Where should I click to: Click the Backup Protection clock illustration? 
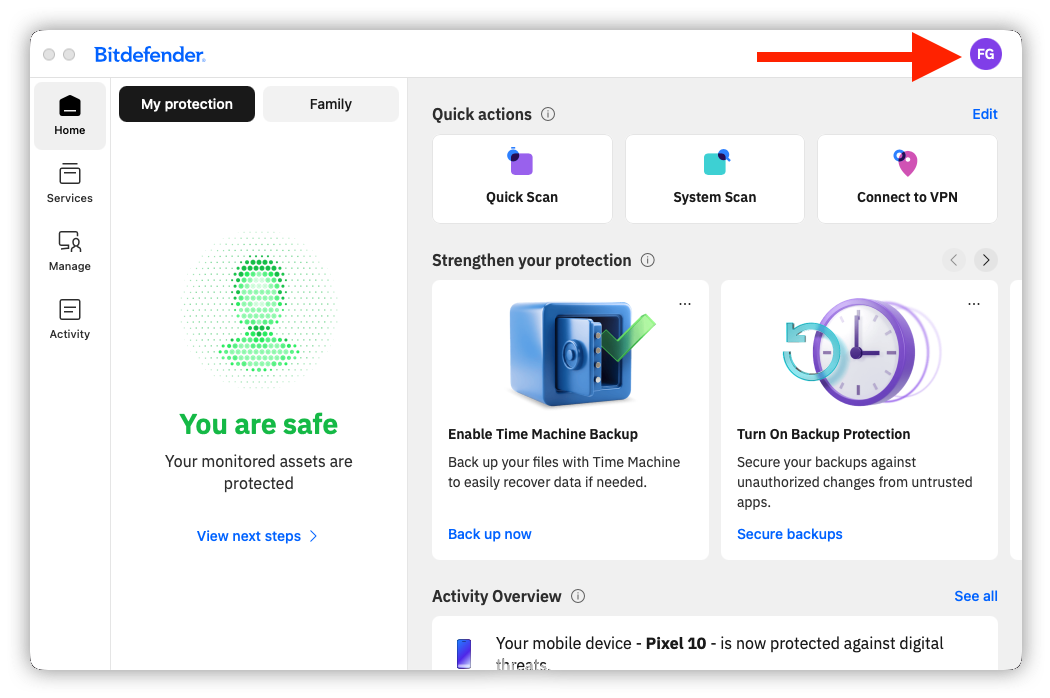tap(861, 352)
